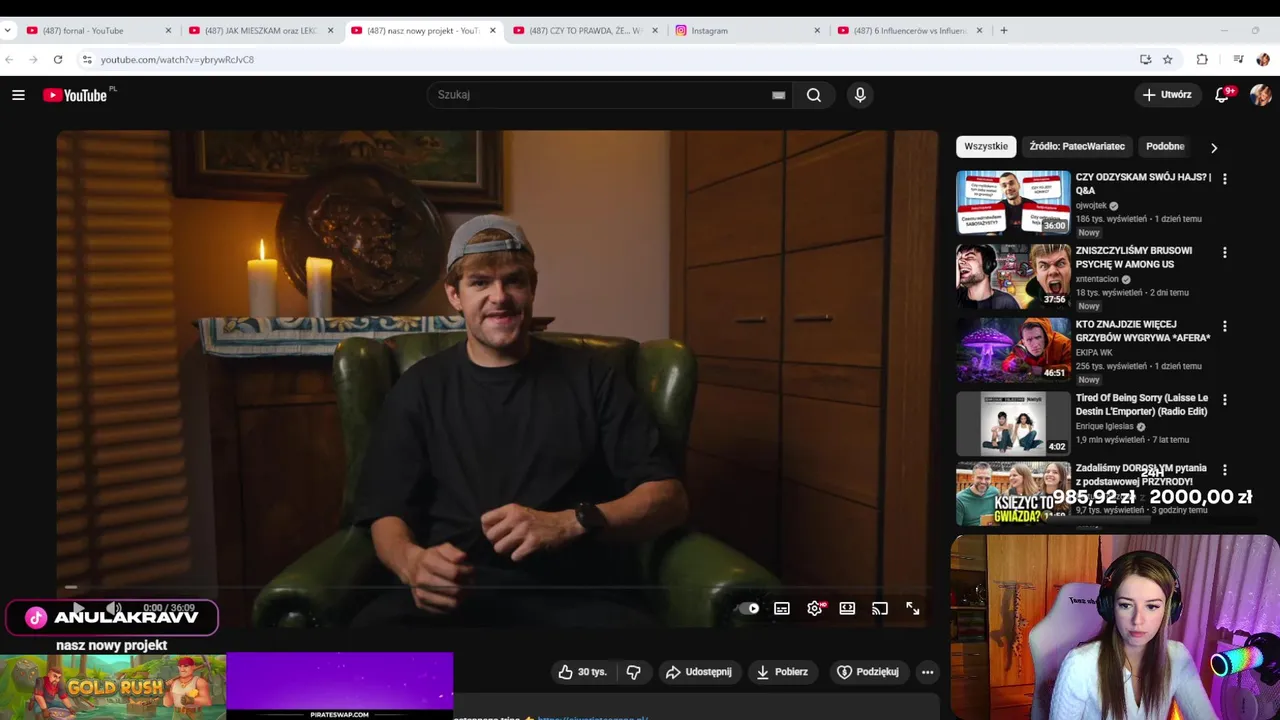
Task: Click the Tired Of Being Sorry video title
Action: (x=1142, y=405)
